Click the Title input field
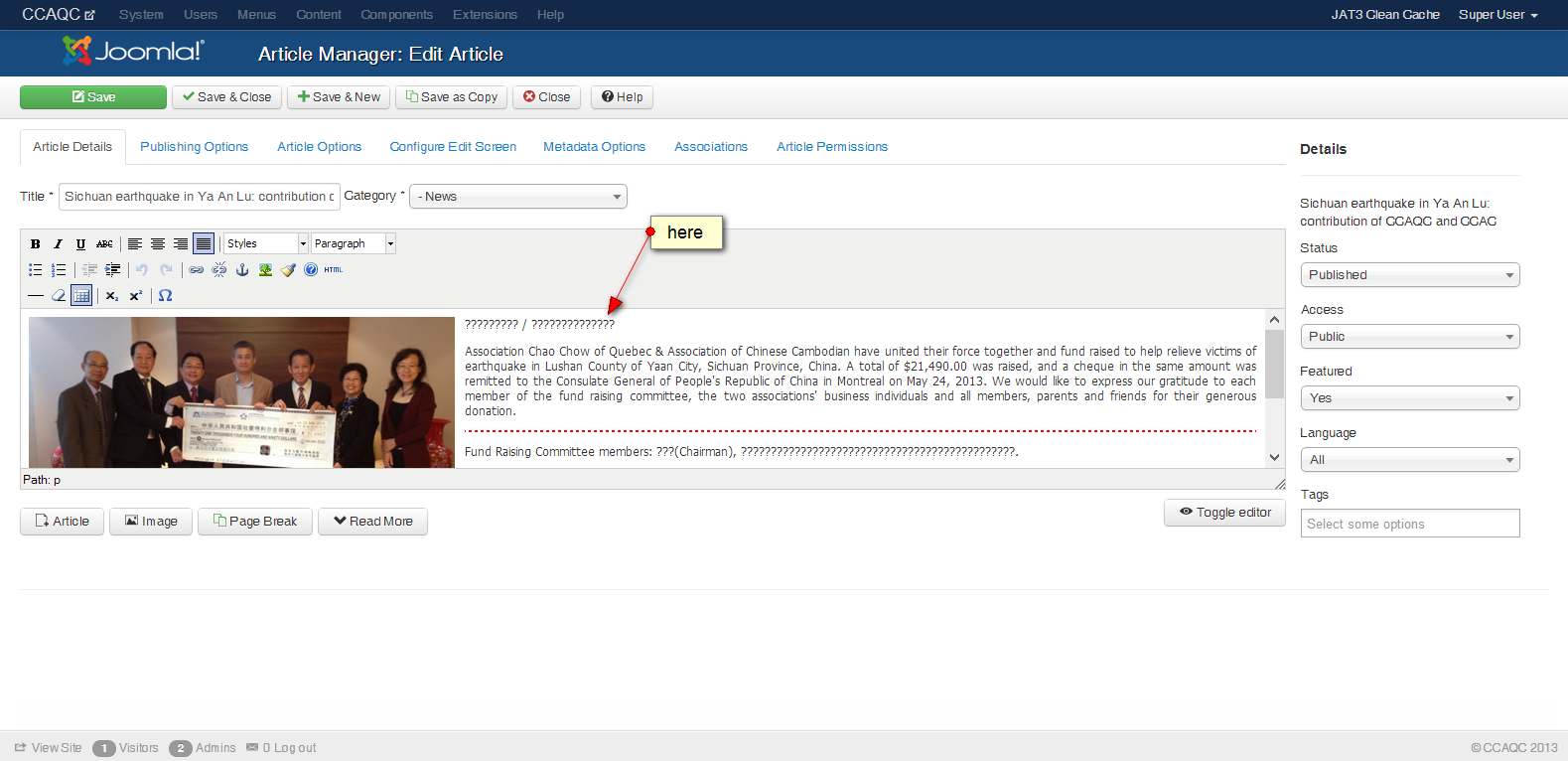The image size is (1568, 761). click(200, 197)
